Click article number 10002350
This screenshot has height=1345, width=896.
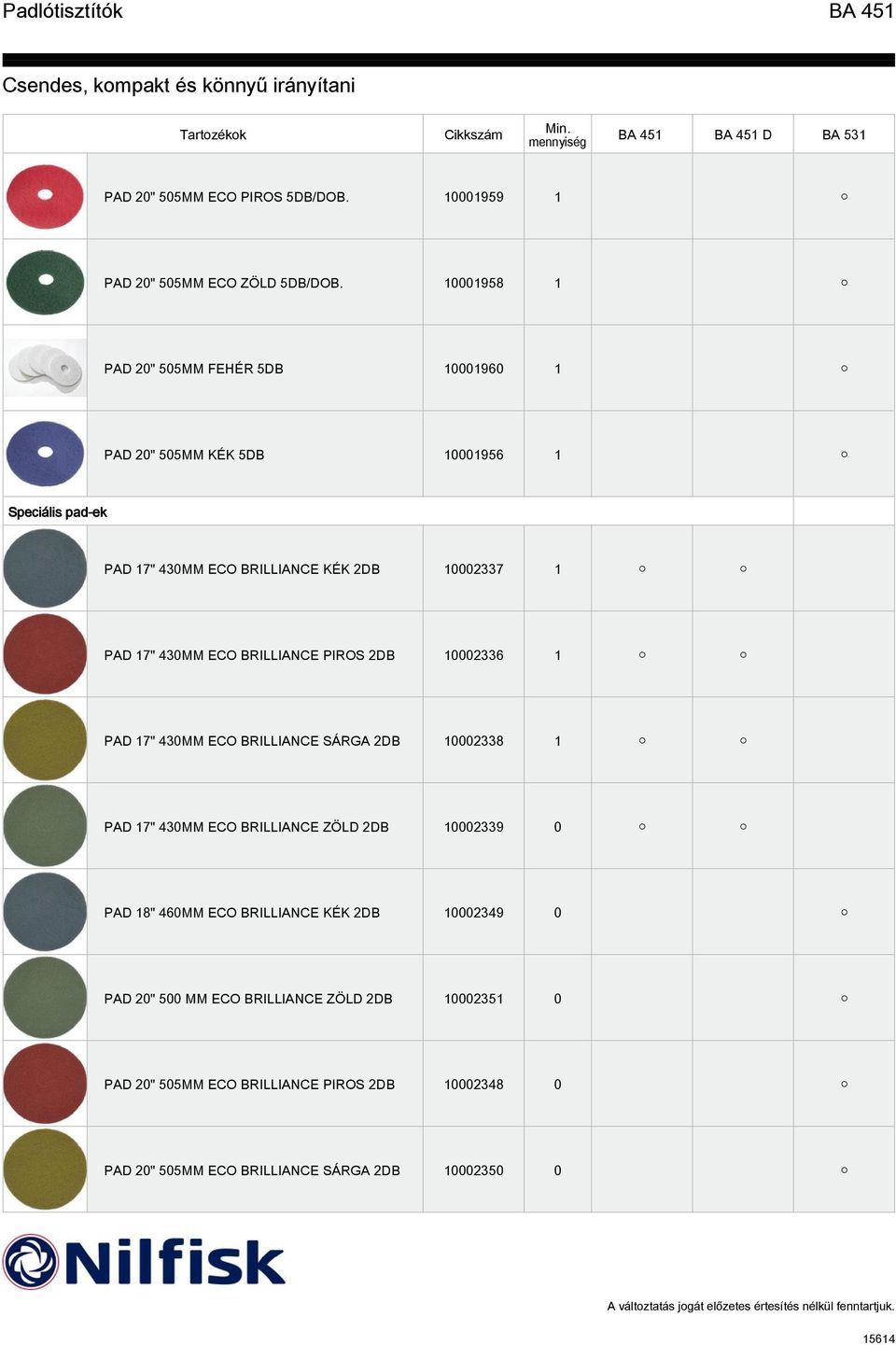coord(474,1170)
